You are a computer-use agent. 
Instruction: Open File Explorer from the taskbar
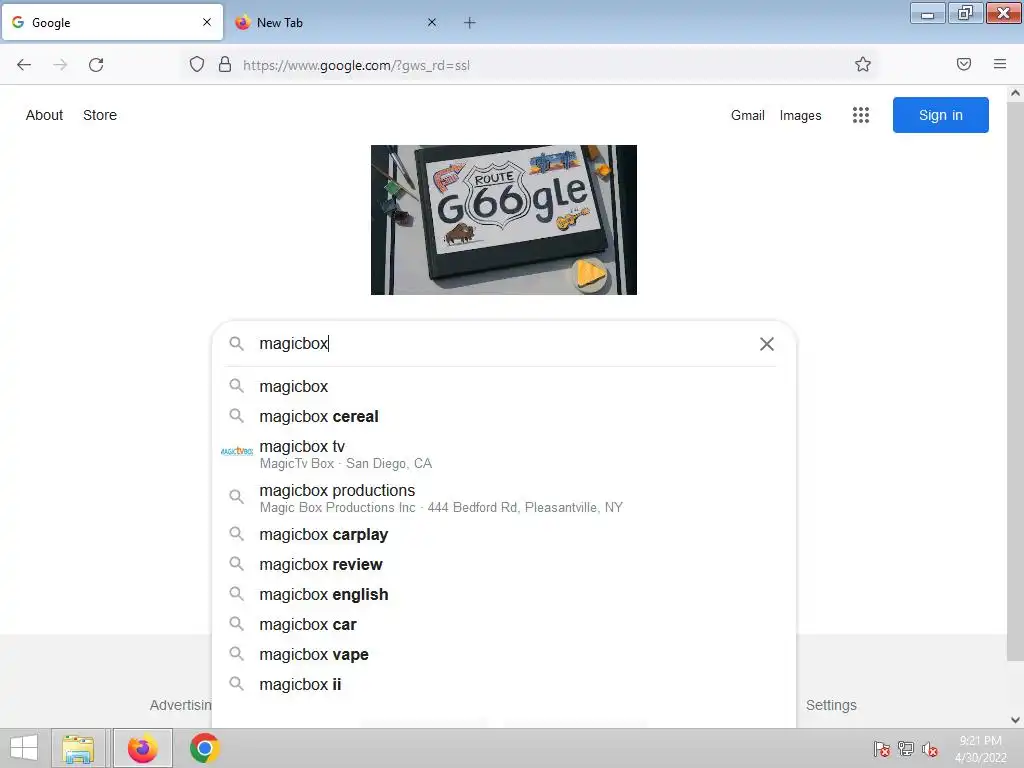click(x=78, y=748)
